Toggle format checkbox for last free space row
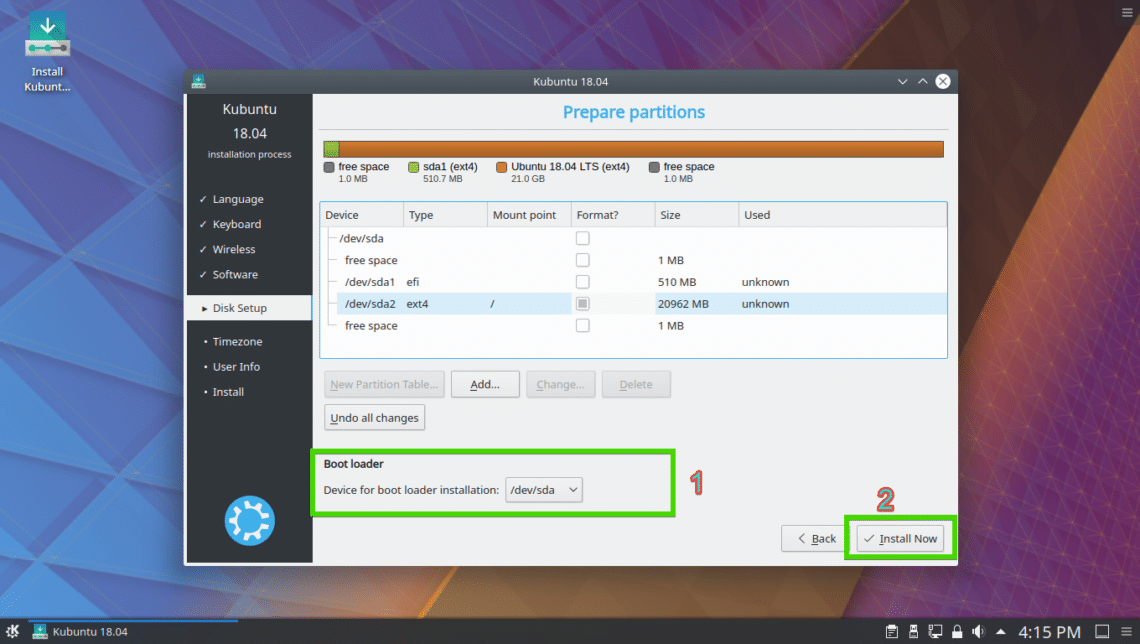This screenshot has height=644, width=1140. click(582, 326)
